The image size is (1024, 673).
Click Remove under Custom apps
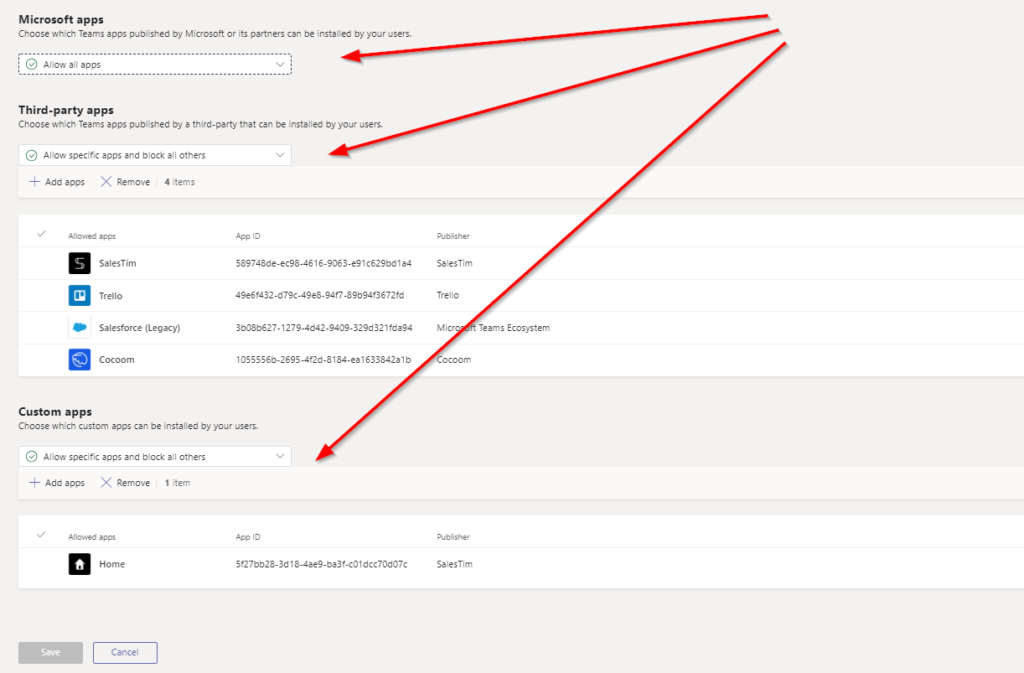pyautogui.click(x=125, y=482)
